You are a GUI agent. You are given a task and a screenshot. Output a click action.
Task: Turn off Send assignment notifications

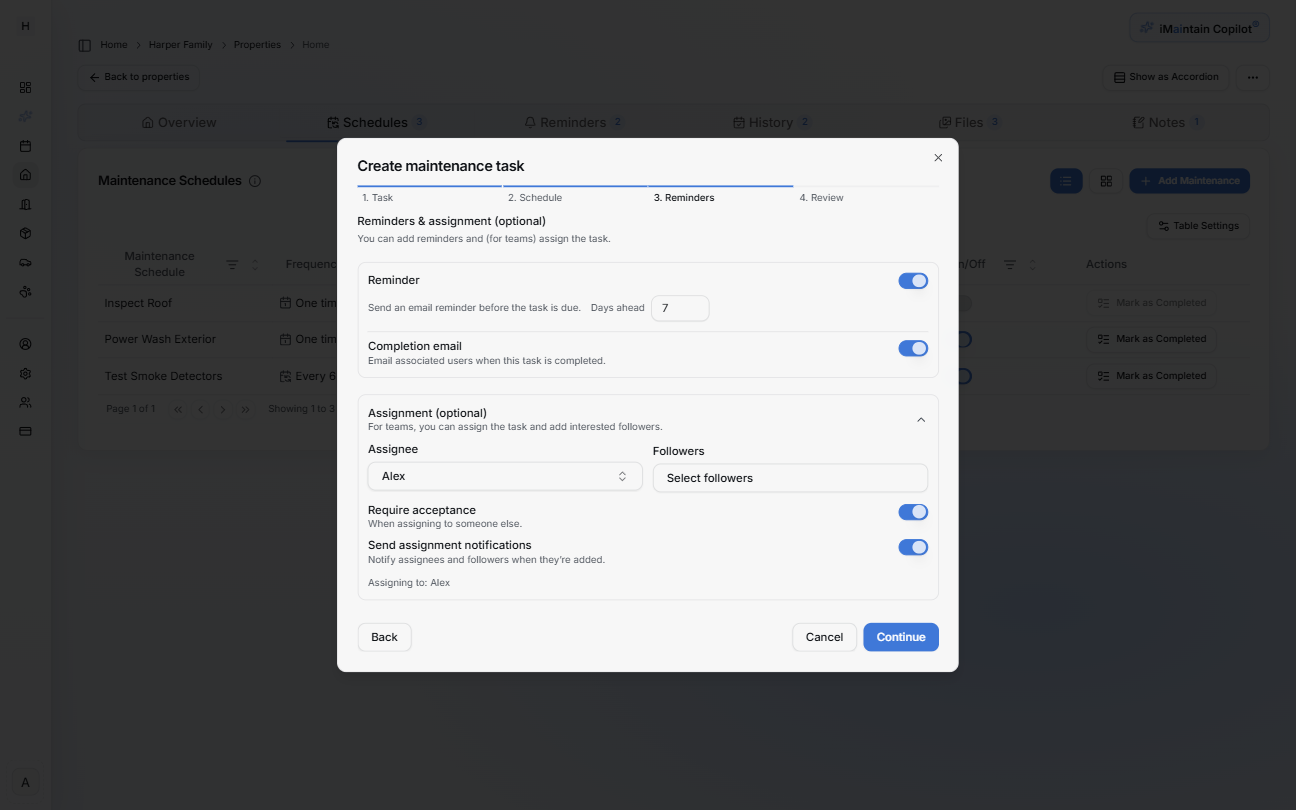coord(913,547)
